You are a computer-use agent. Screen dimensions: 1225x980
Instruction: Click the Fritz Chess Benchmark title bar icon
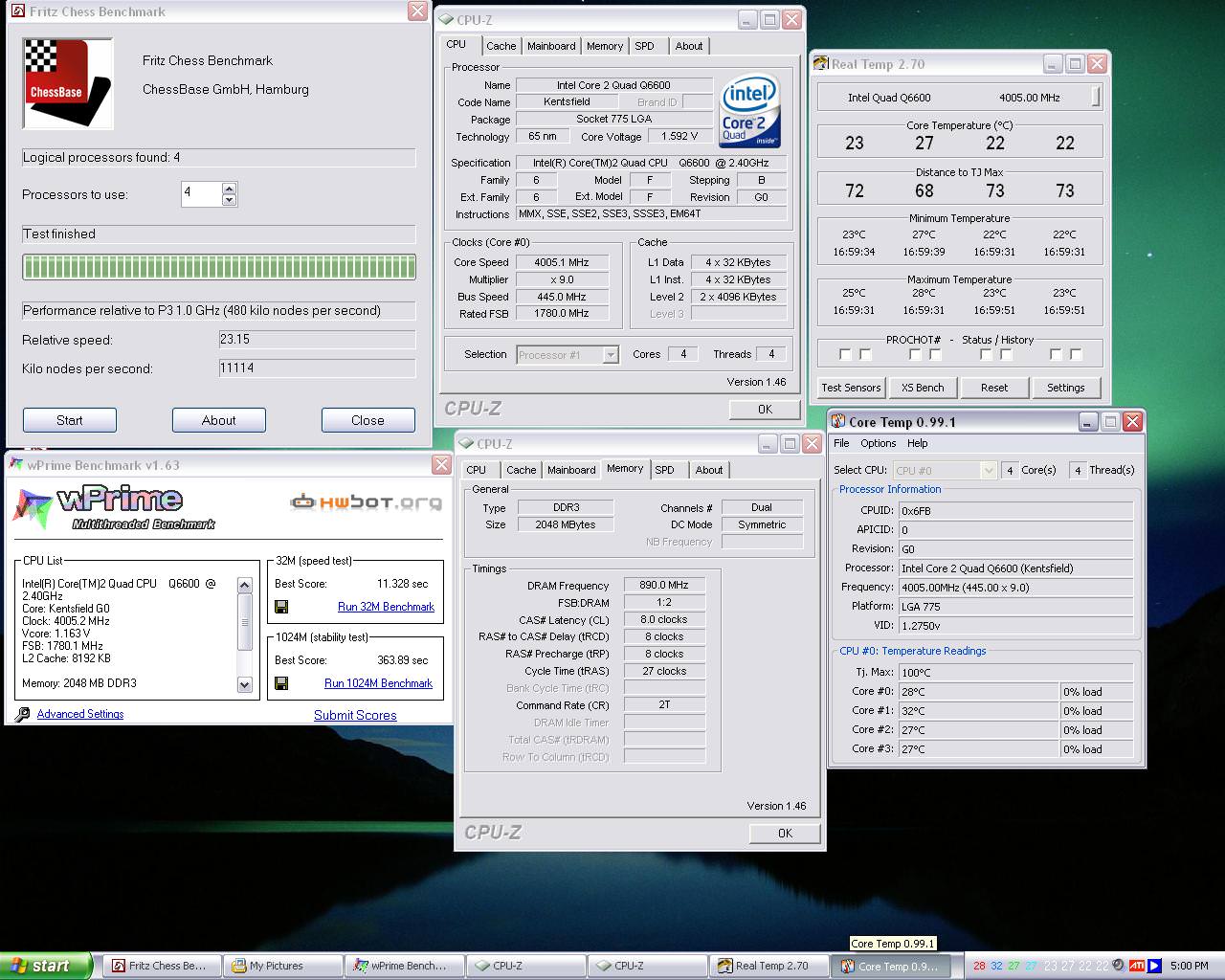click(17, 11)
